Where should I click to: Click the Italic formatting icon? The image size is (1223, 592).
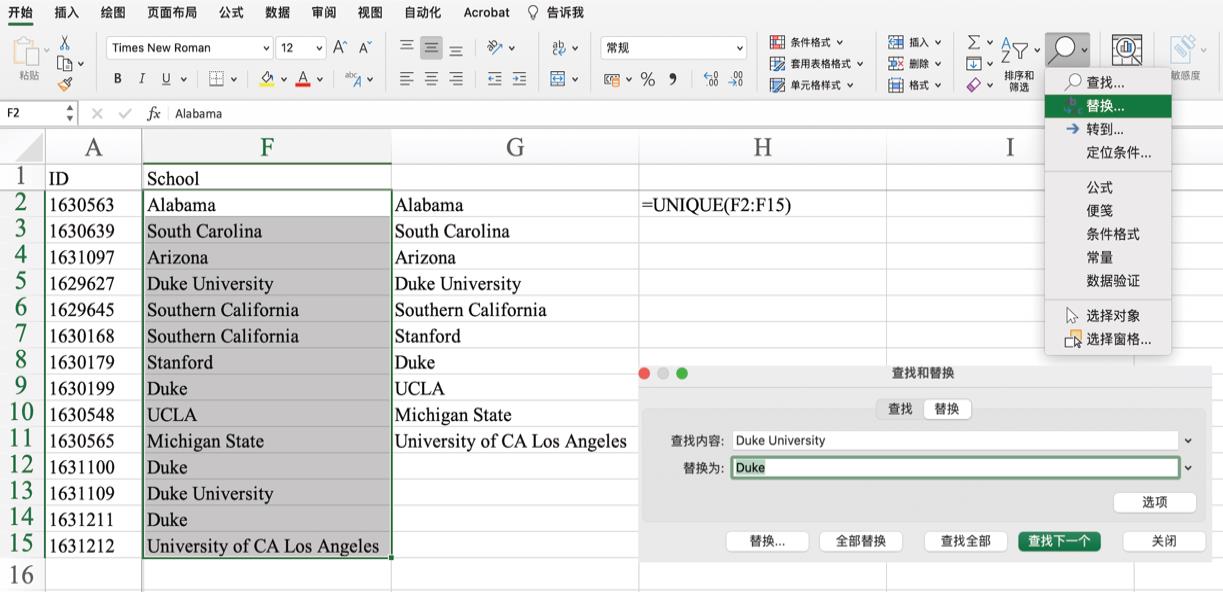click(x=142, y=79)
